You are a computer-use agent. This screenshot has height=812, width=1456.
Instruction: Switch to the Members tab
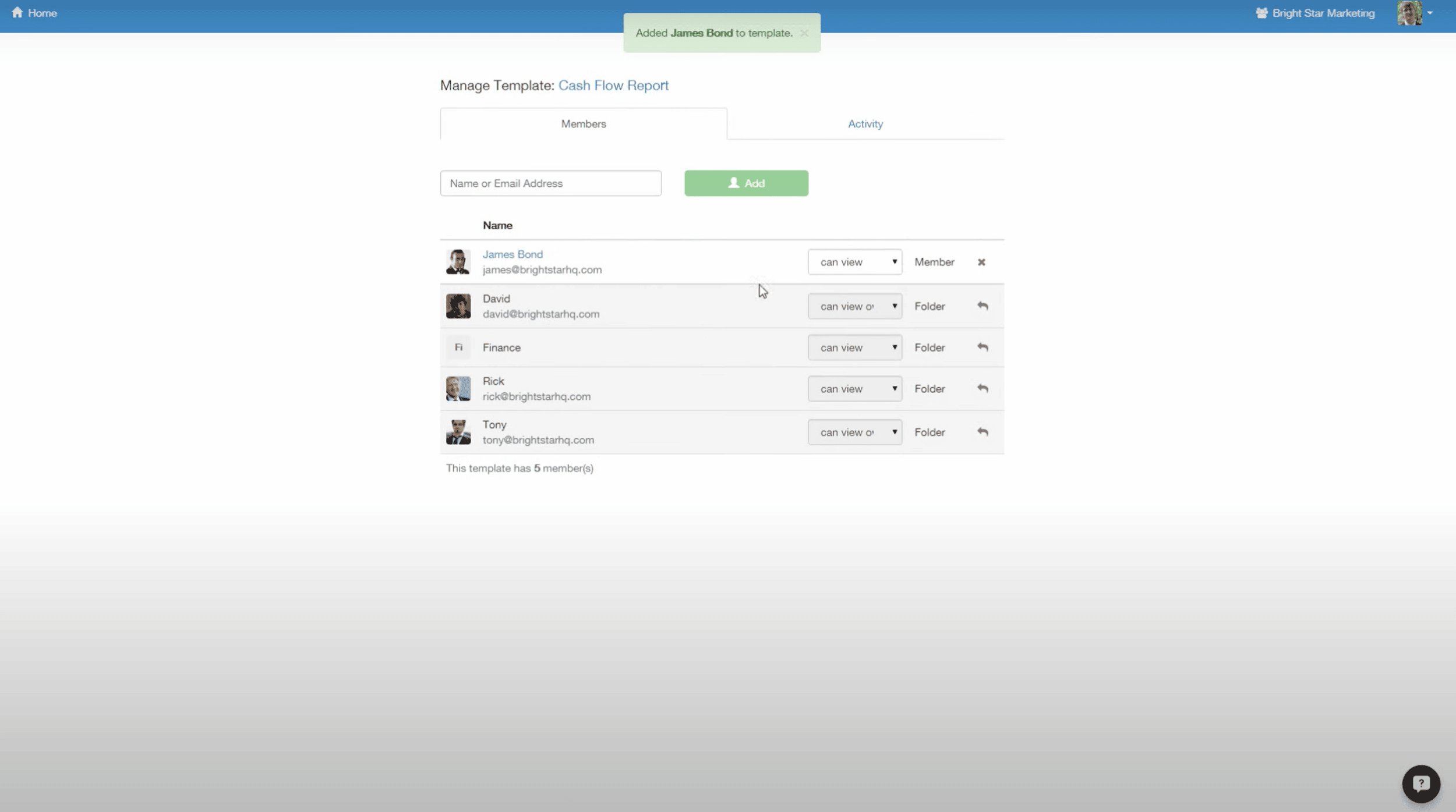point(583,123)
